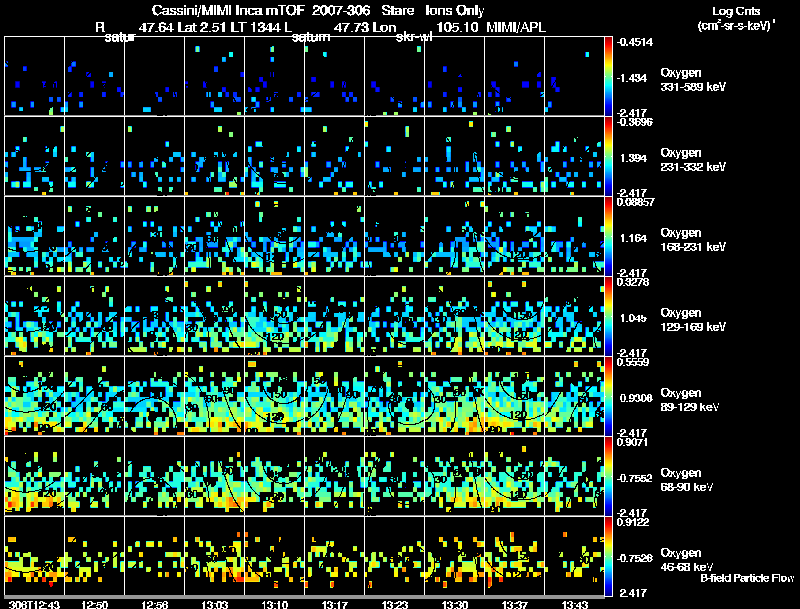Click the Oxygen 168-231 keV color scale bar
The width and height of the screenshot is (800, 609).
tap(608, 236)
